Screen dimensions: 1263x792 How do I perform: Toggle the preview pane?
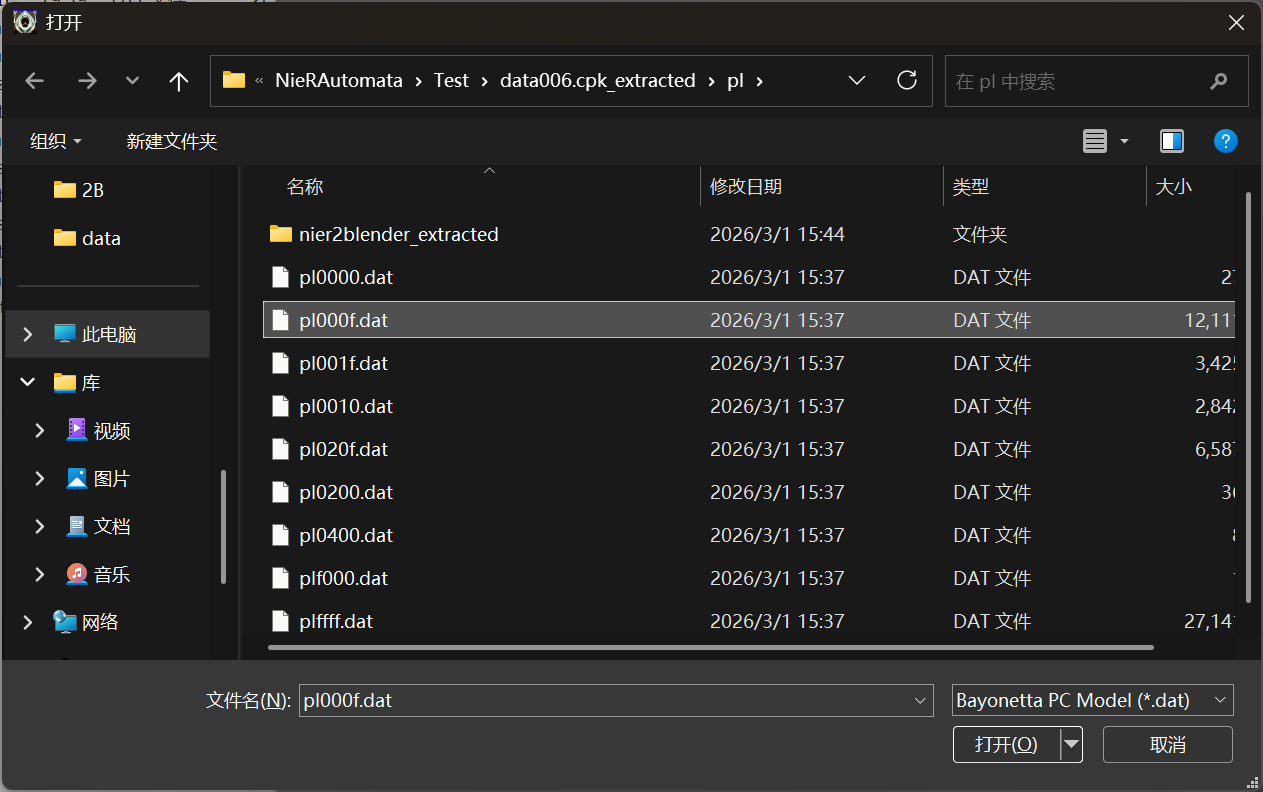[x=1172, y=141]
